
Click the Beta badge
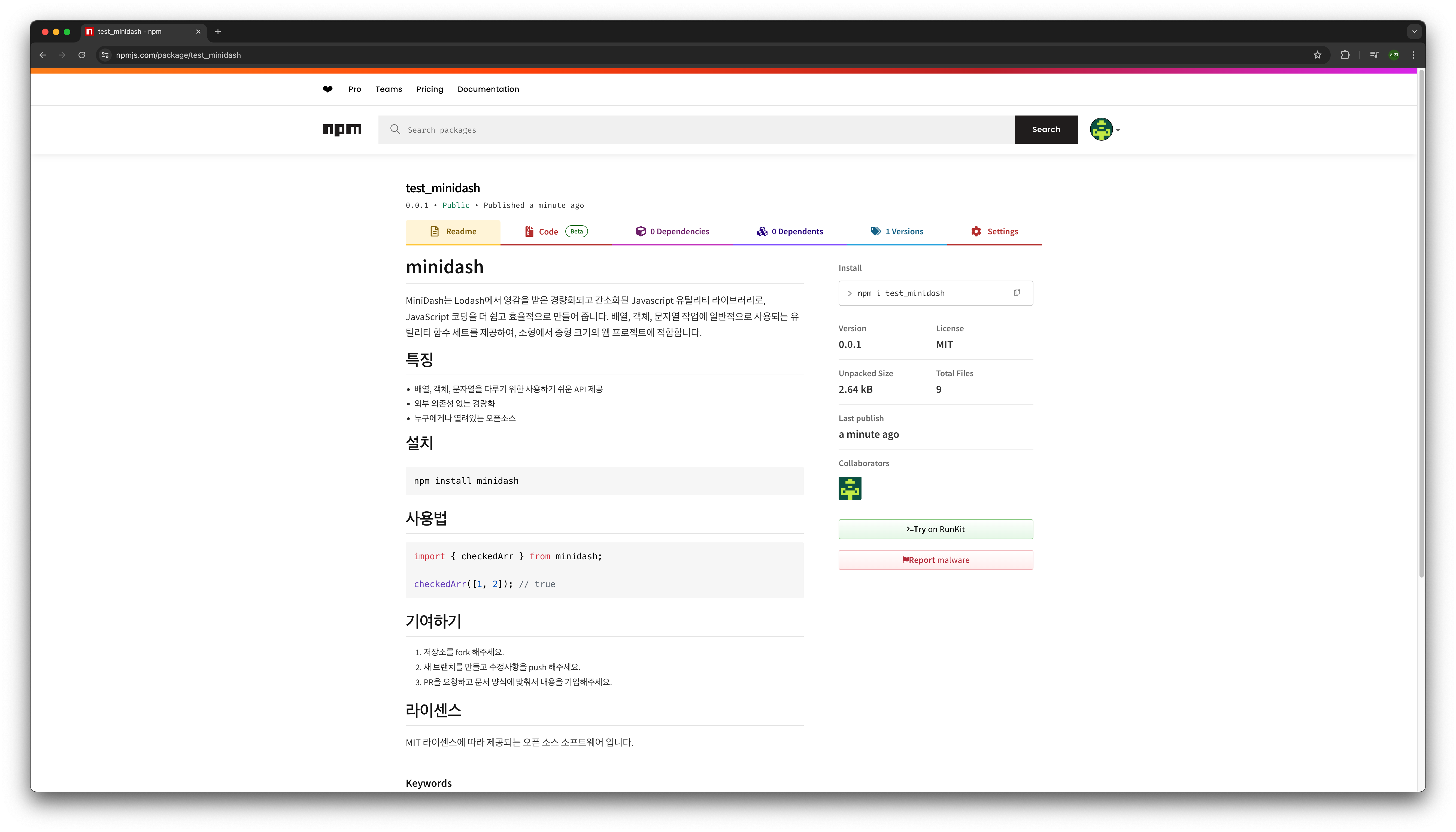point(577,231)
